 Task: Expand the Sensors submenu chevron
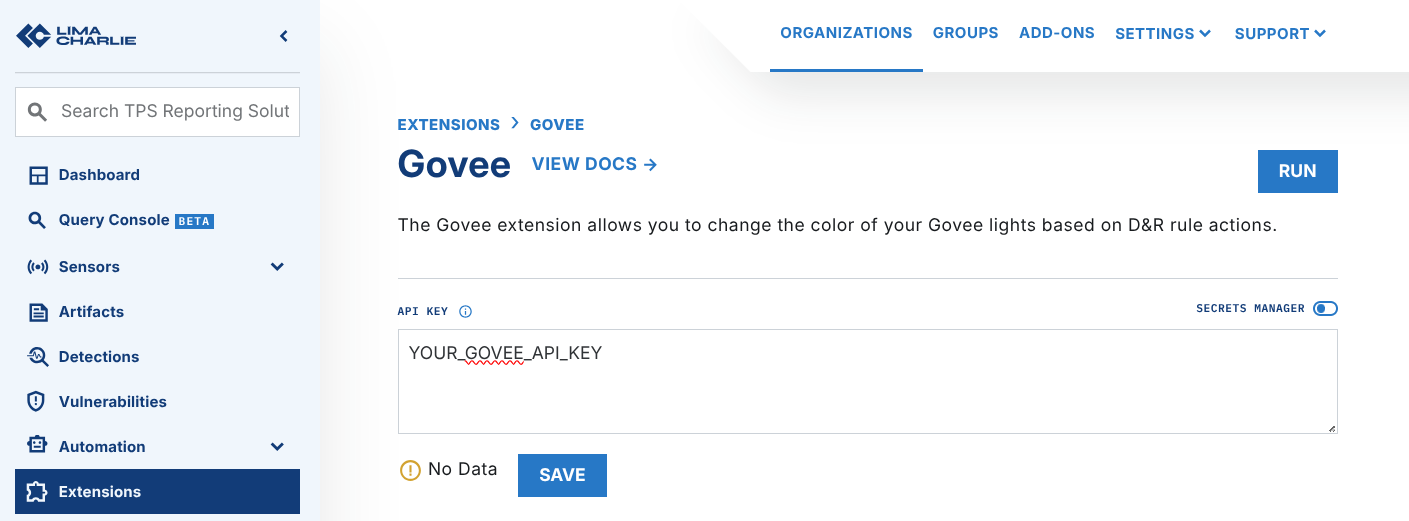tap(277, 267)
